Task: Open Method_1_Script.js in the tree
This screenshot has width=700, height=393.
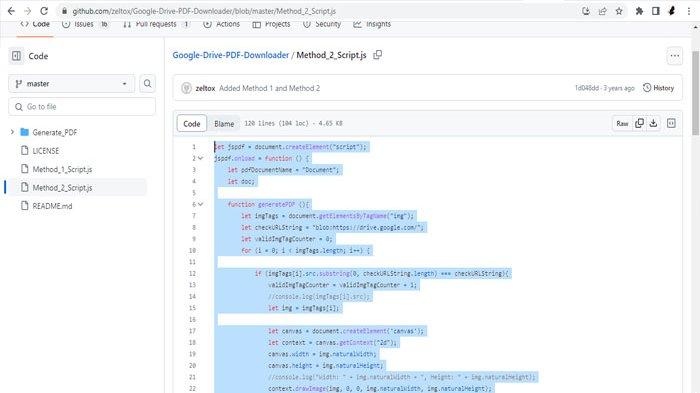Action: 62,169
